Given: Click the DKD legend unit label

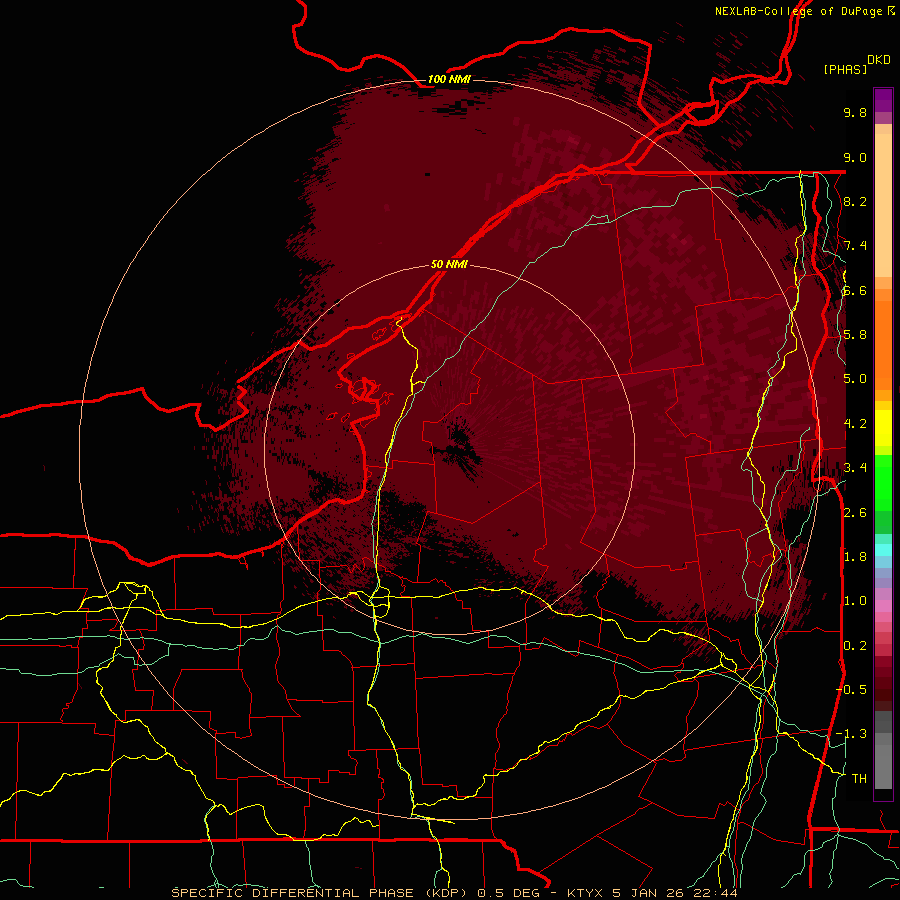Looking at the screenshot, I should pos(879,60).
